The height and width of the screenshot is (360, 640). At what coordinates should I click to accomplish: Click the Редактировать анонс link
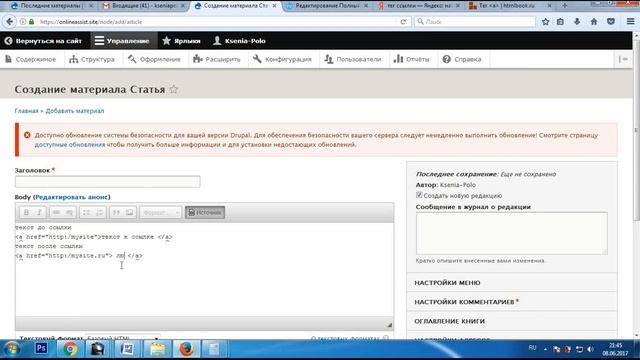tap(72, 197)
